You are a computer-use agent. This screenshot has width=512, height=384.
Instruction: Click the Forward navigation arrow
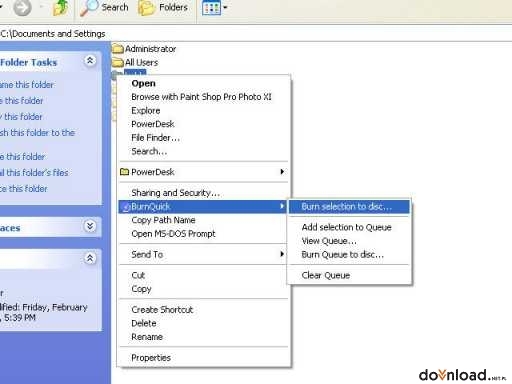pyautogui.click(x=22, y=8)
